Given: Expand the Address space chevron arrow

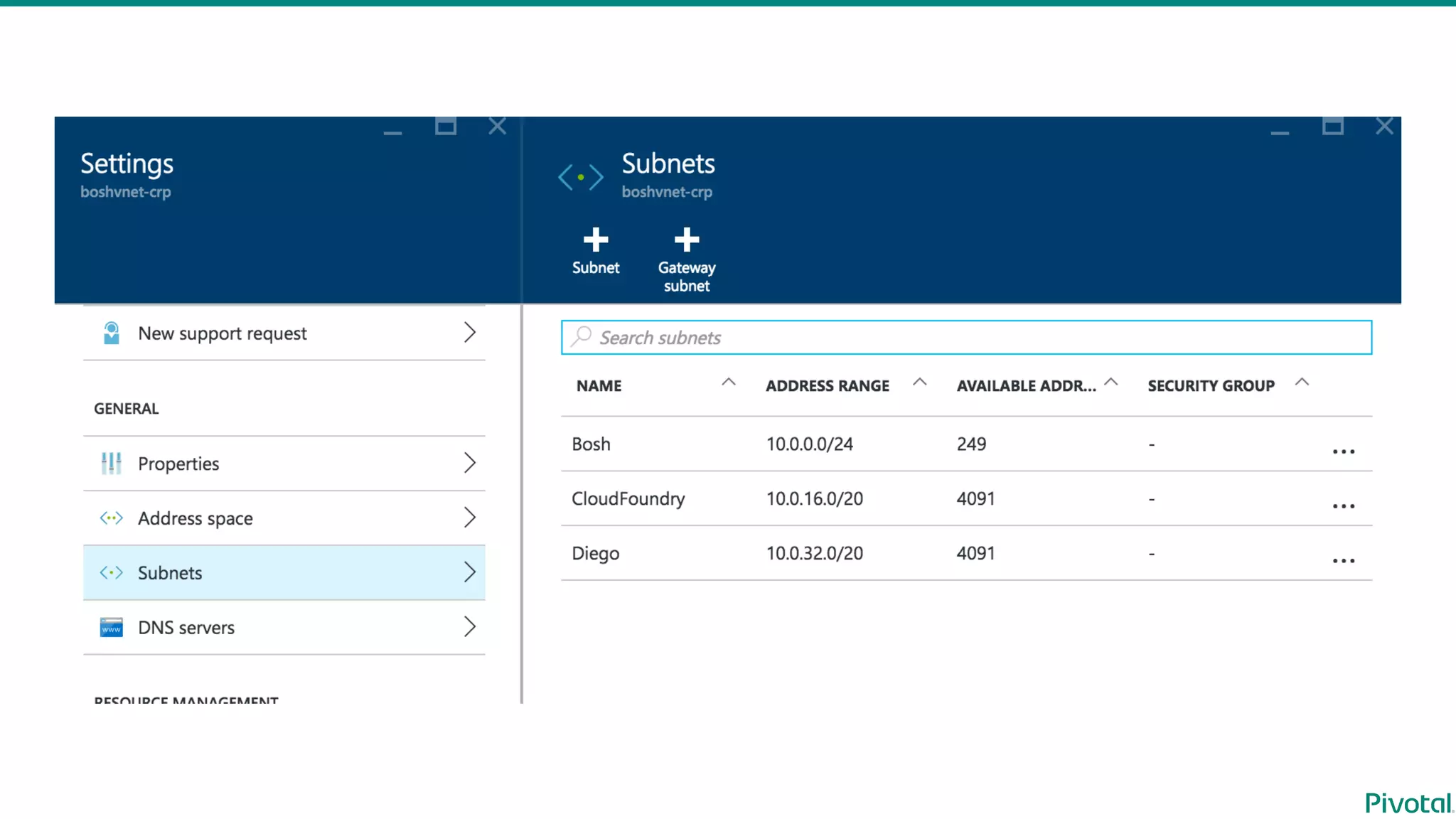Looking at the screenshot, I should click(x=469, y=518).
